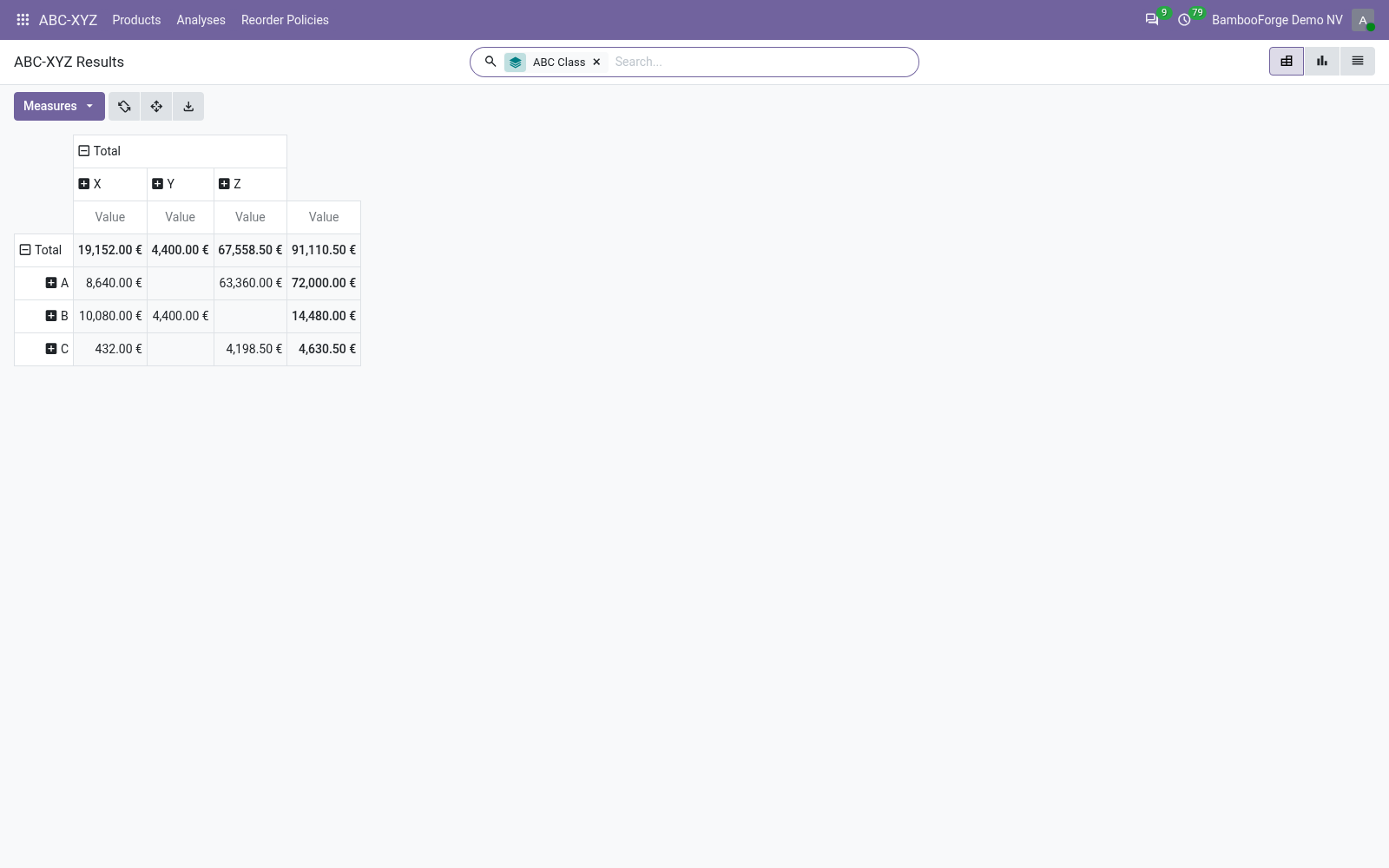Click the 8,640.00 € cell
This screenshot has height=868, width=1389.
point(110,283)
